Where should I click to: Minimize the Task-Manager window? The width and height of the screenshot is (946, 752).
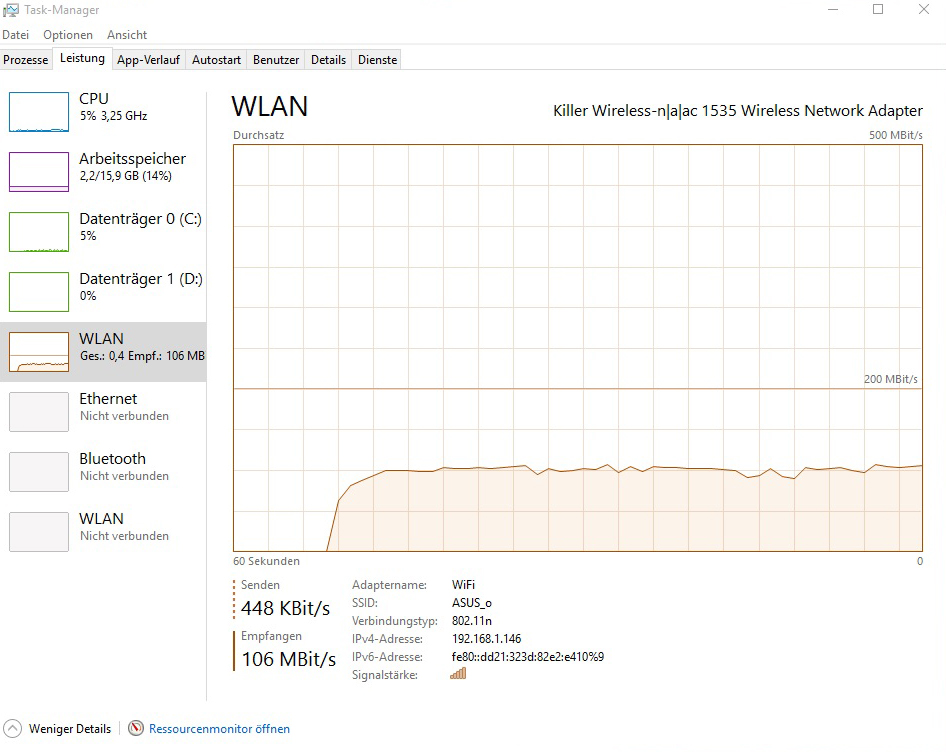[x=833, y=10]
